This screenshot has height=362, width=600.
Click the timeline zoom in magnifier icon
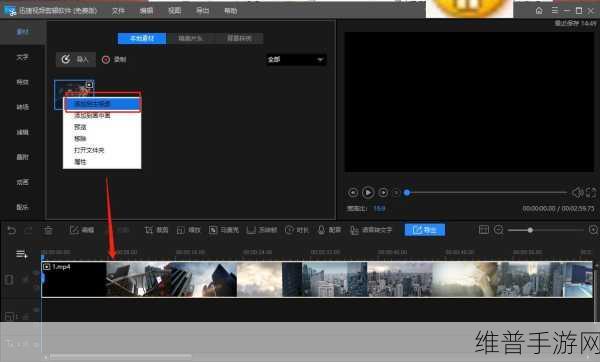click(x=593, y=230)
